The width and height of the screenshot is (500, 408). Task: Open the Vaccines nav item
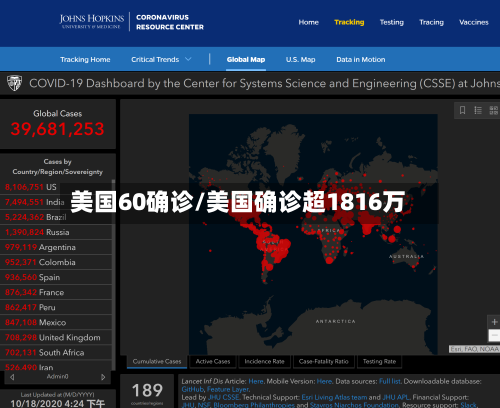pos(474,22)
